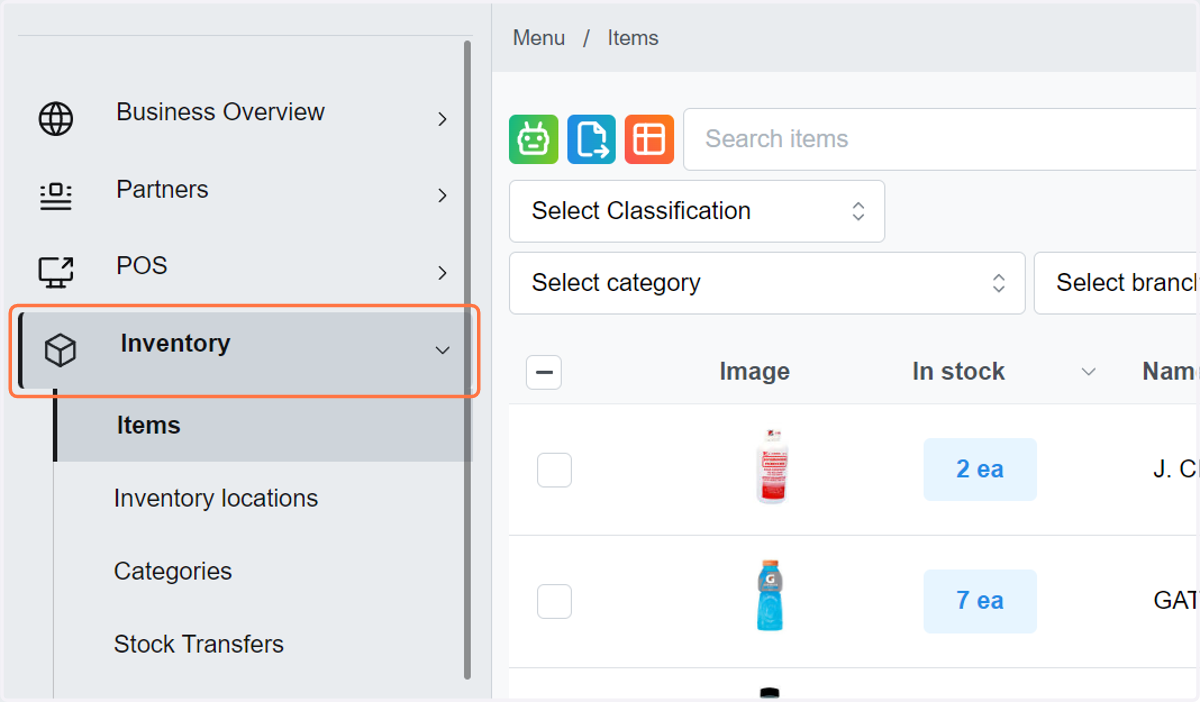Open the Stock Transfers submenu entry
The height and width of the screenshot is (702, 1200).
point(199,644)
